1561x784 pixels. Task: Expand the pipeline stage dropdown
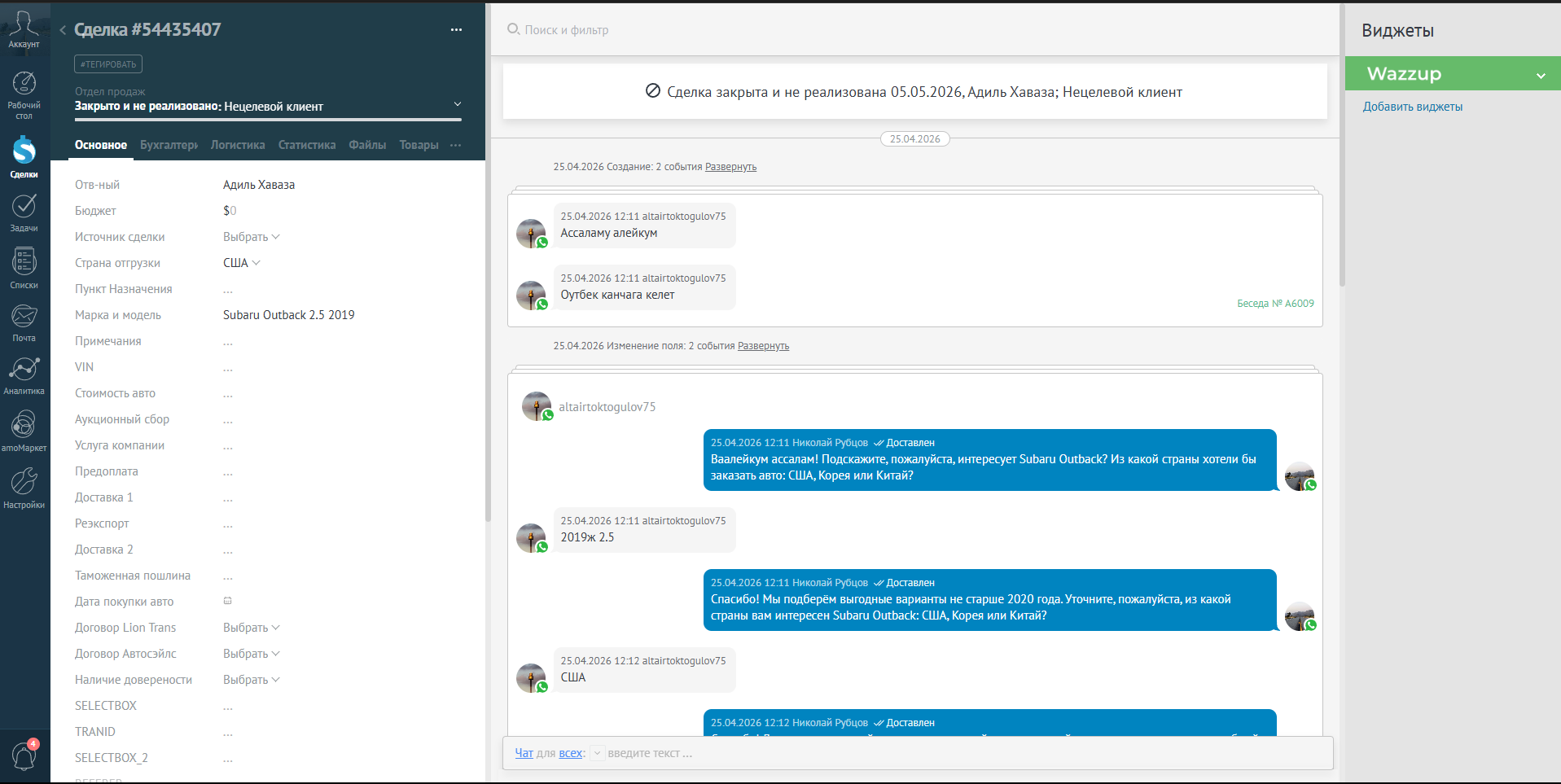(x=457, y=104)
